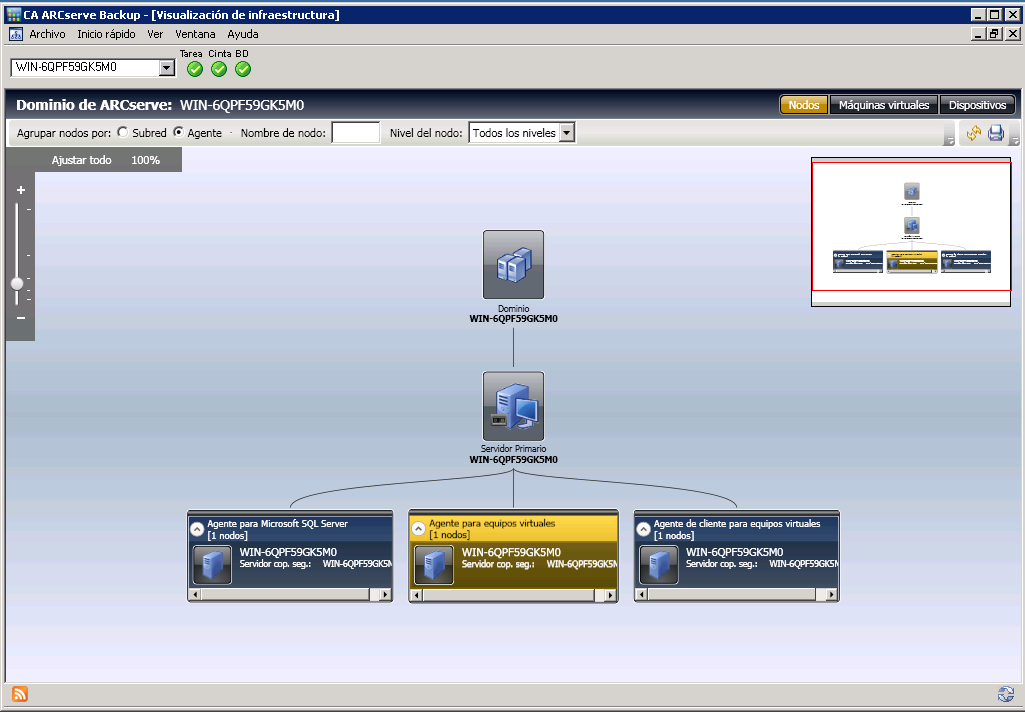Click the 100% zoom button
1025x712 pixels.
click(x=145, y=160)
